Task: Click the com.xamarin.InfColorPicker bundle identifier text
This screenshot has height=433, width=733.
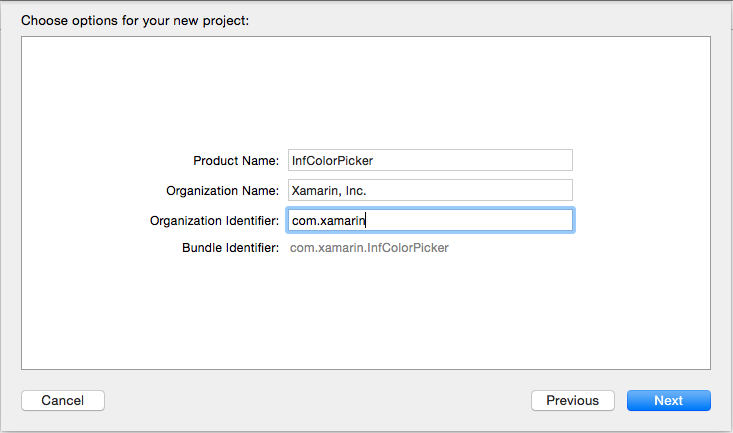Action: point(369,248)
